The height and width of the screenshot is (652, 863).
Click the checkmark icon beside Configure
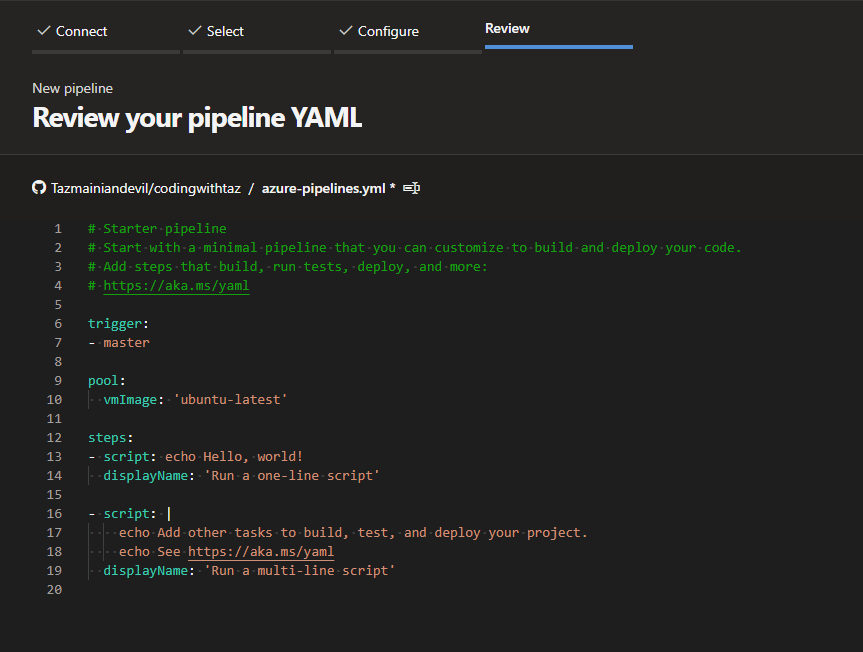click(x=345, y=31)
